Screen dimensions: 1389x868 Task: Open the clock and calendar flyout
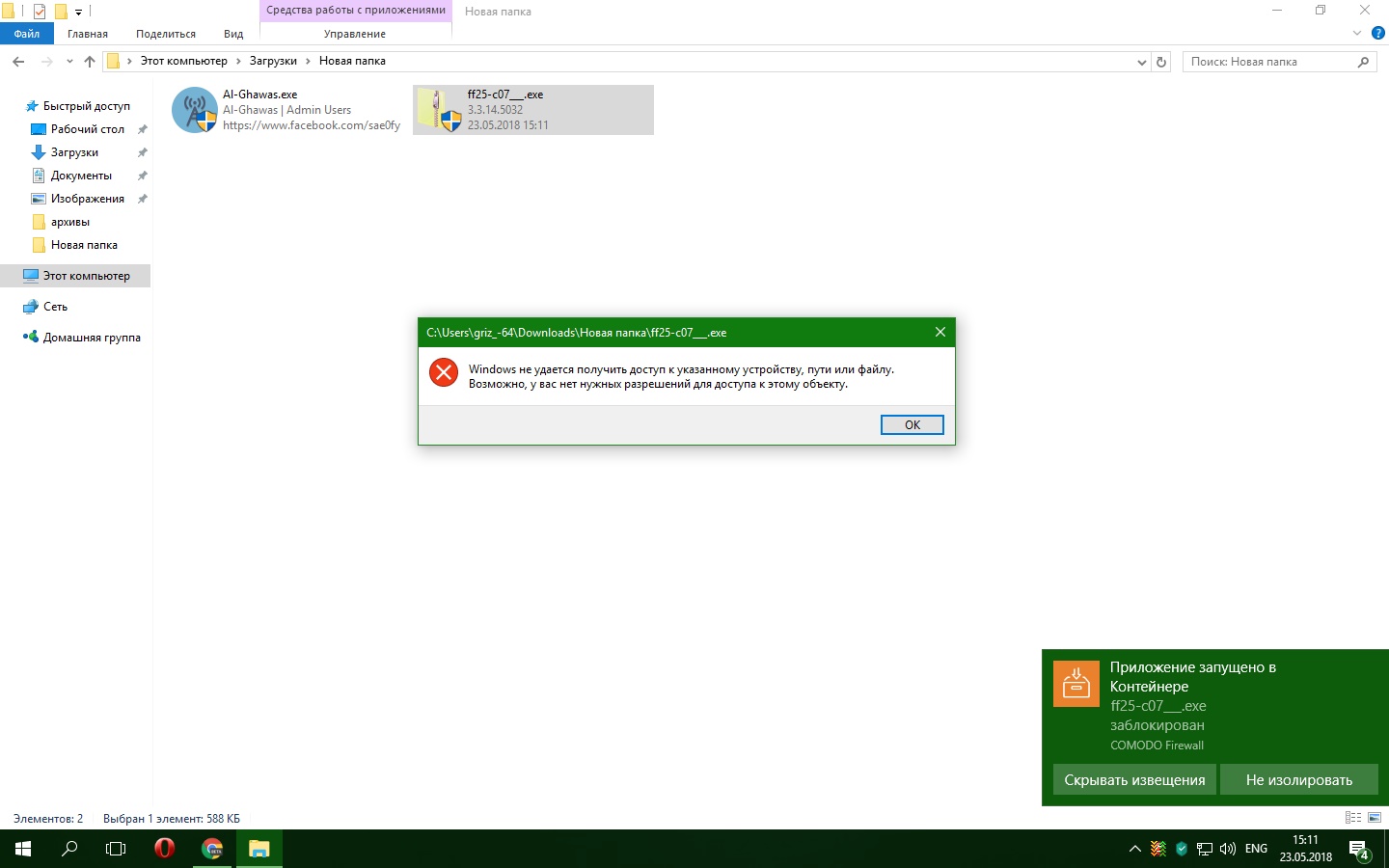point(1305,849)
